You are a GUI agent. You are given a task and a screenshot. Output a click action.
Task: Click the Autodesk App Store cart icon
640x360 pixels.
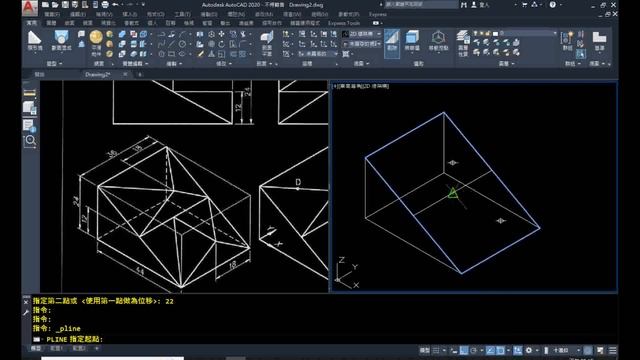tap(524, 5)
